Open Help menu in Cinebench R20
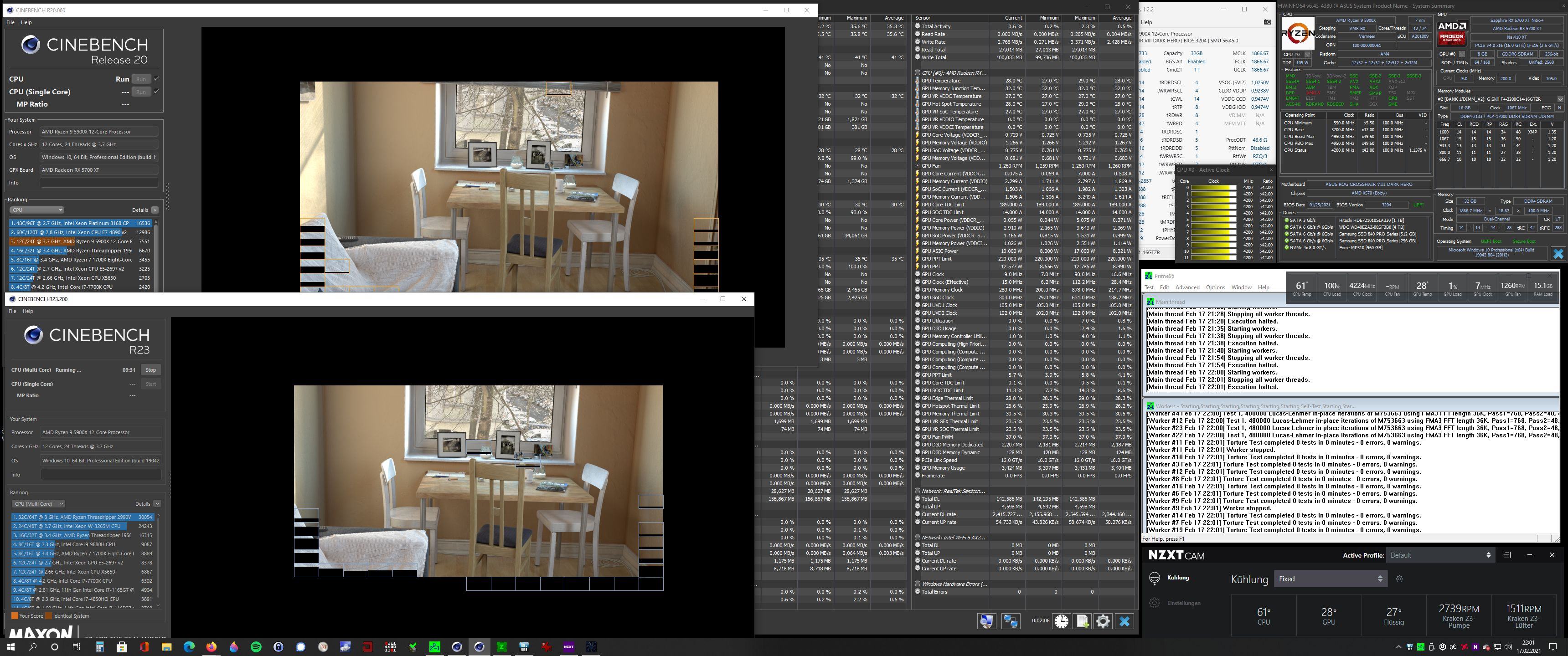This screenshot has height=656, width=1568. pos(26,22)
